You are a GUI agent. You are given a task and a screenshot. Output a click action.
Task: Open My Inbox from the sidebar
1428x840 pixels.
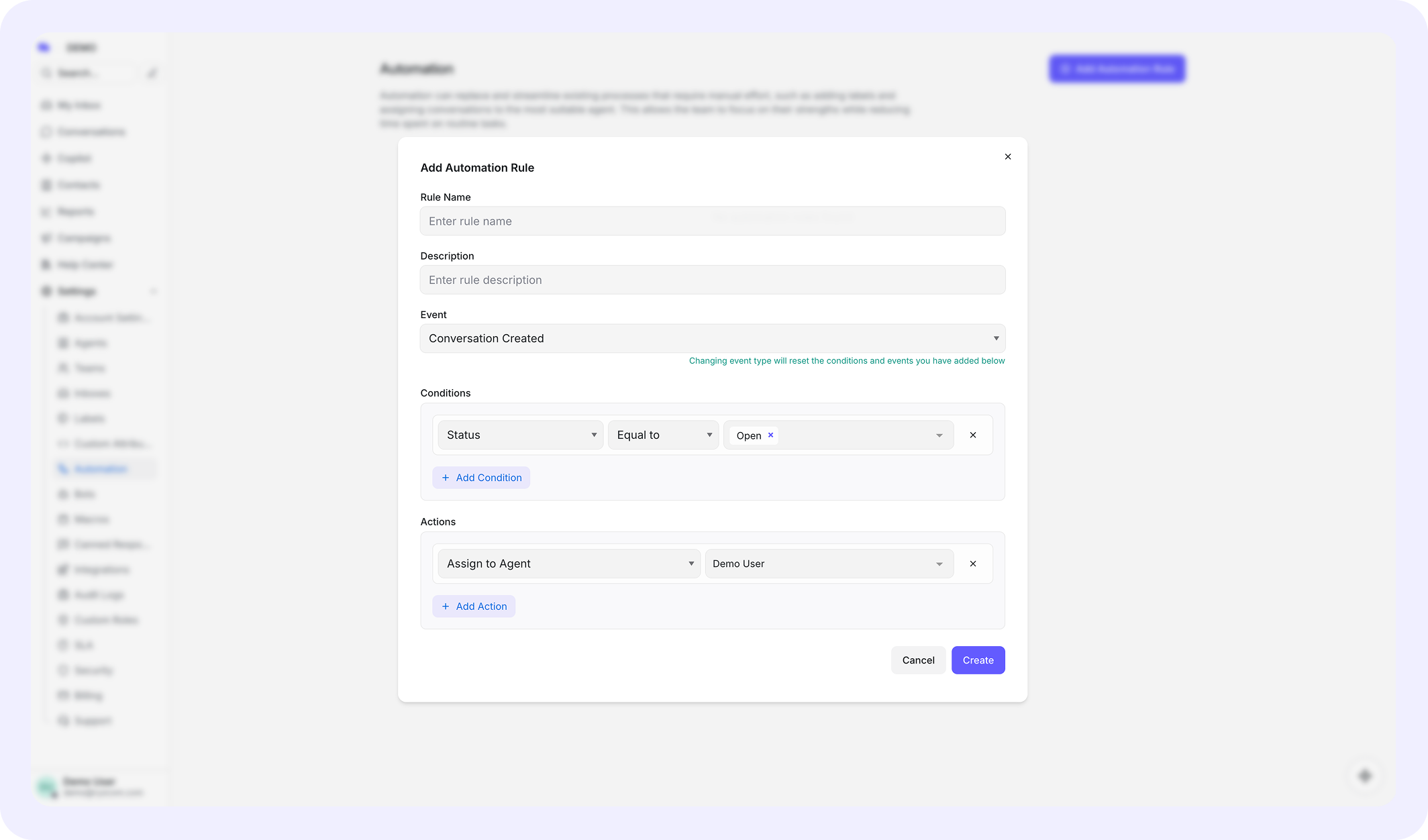click(79, 105)
